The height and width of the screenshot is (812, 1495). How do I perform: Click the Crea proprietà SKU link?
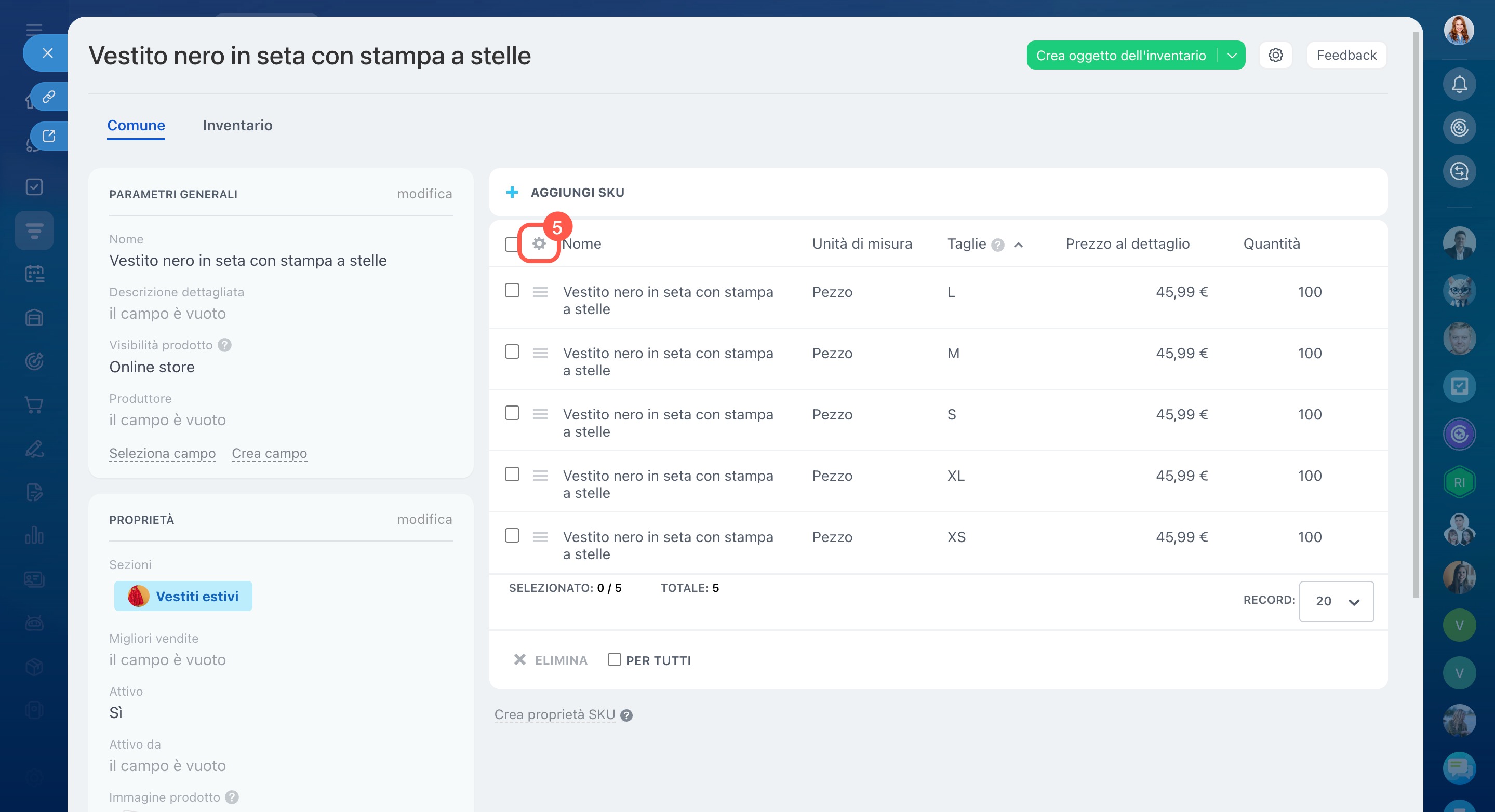coord(554,714)
